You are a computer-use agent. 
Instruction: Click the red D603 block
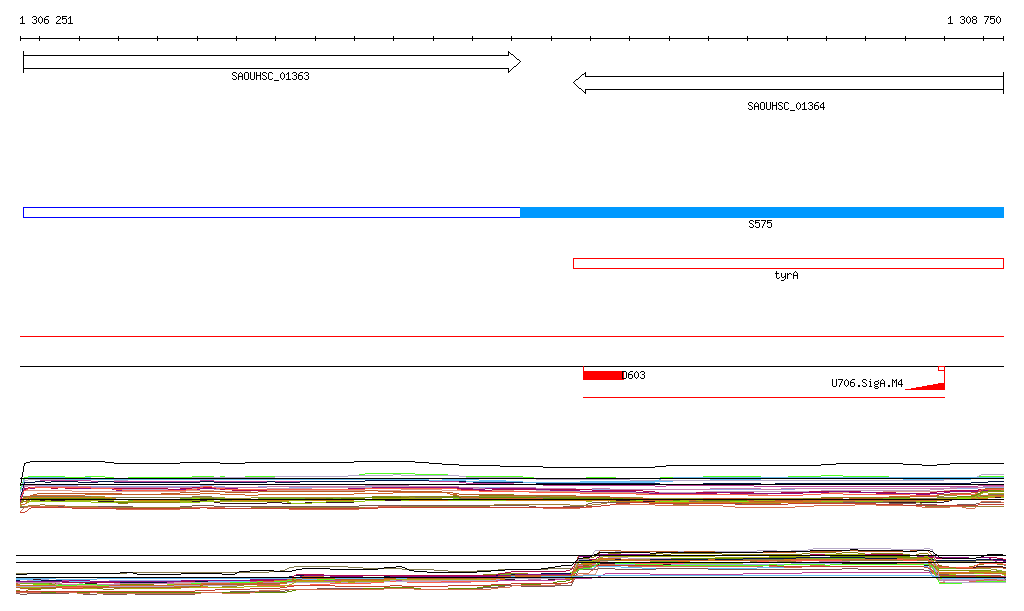click(x=603, y=375)
